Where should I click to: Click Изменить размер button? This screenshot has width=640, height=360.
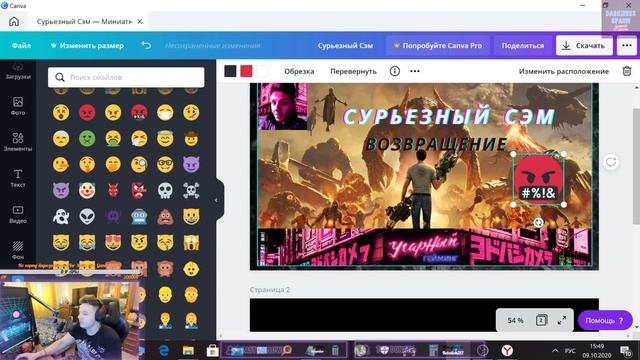point(87,45)
